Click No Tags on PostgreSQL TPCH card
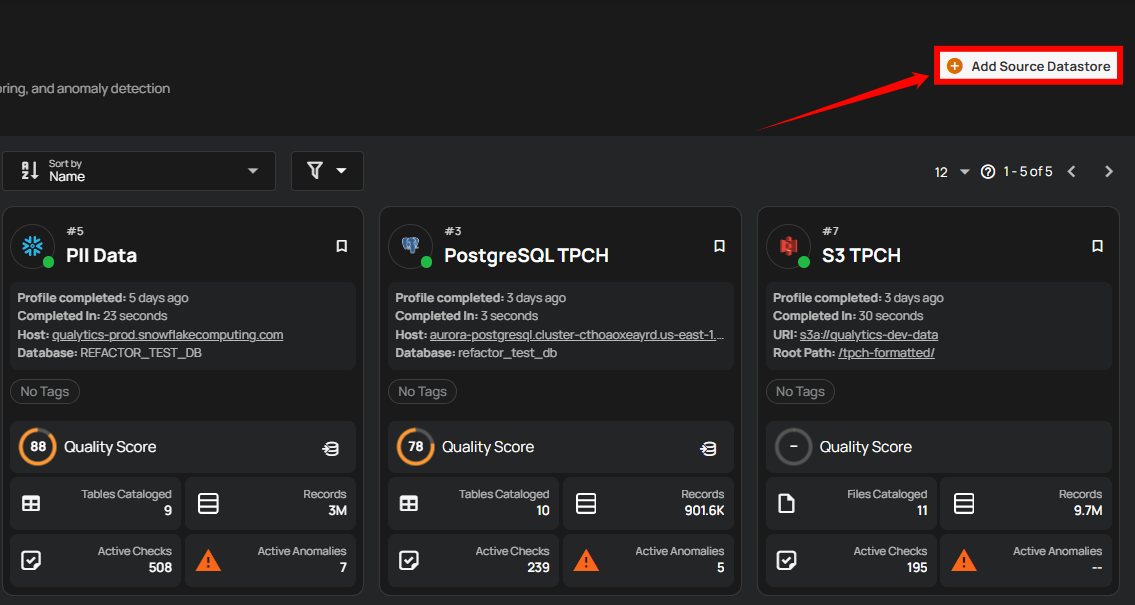The image size is (1135, 605). point(422,392)
